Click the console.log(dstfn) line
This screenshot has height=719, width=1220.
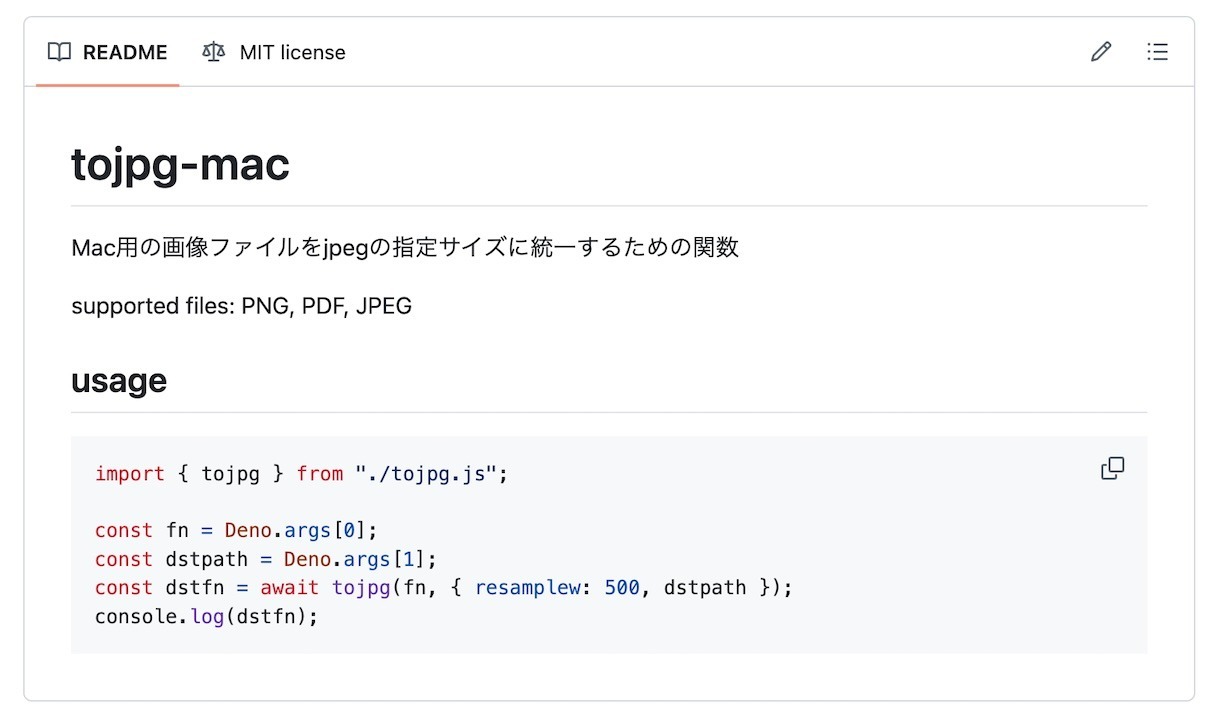pos(206,616)
